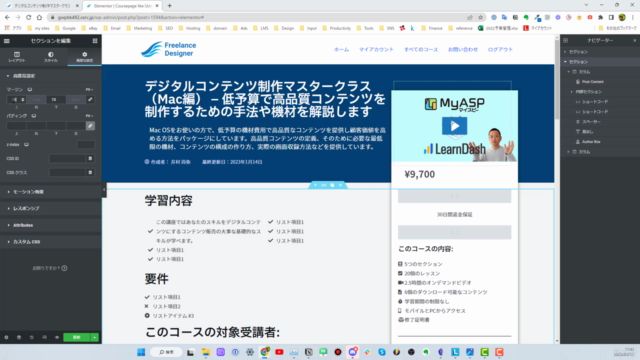The height and width of the screenshot is (360, 640).
Task: Expand the first セクション in navigator
Action: [x=565, y=52]
